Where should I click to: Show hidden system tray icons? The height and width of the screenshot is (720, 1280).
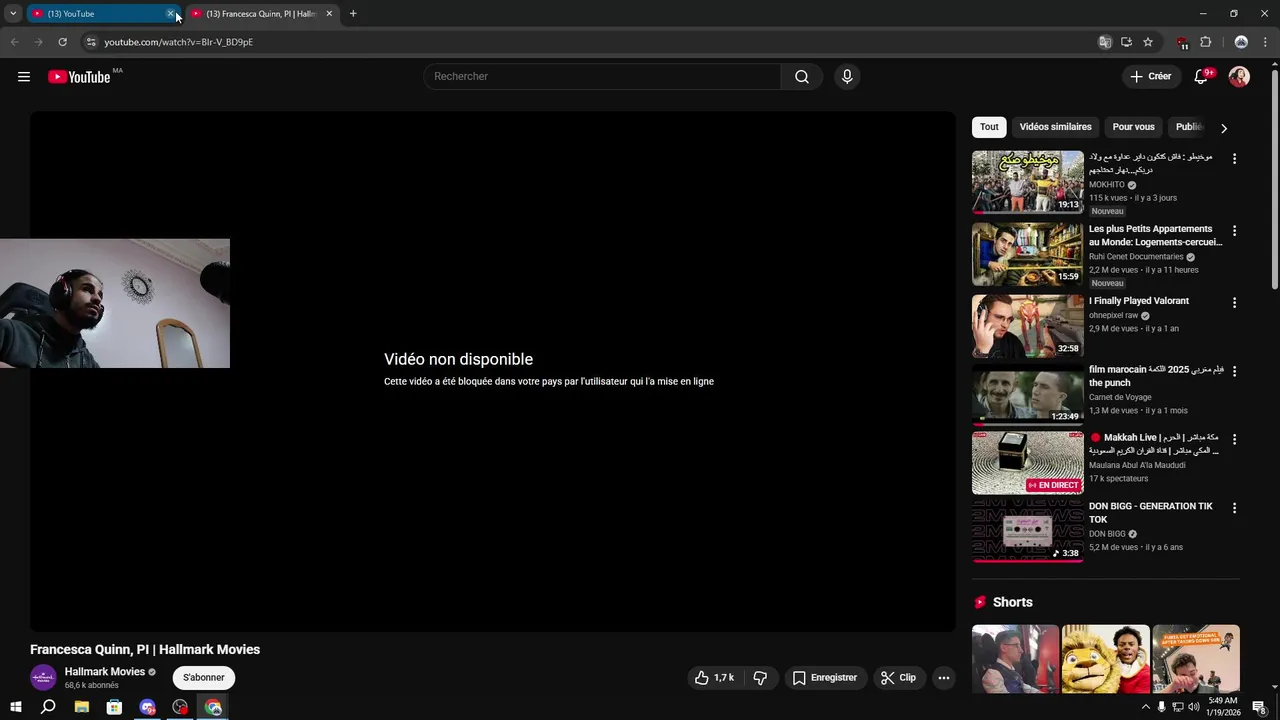point(1145,707)
